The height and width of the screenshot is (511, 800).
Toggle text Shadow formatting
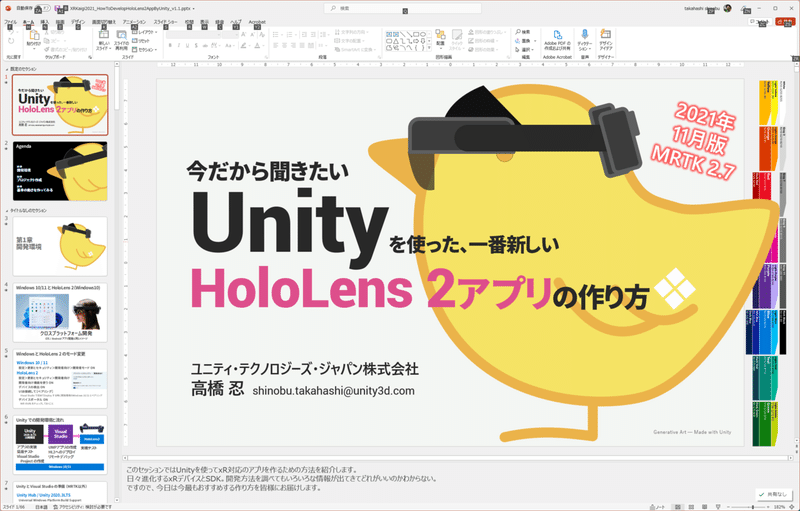pyautogui.click(x=196, y=45)
